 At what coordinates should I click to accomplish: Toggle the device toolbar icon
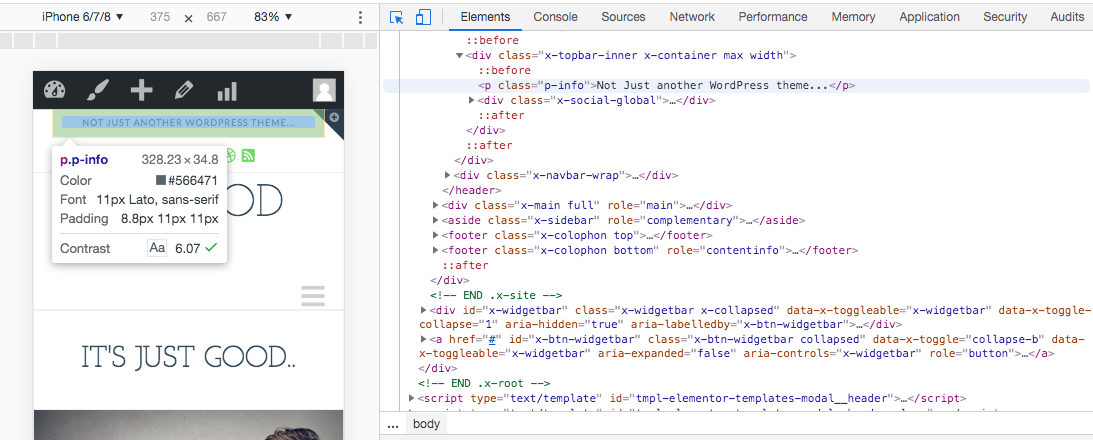(423, 17)
